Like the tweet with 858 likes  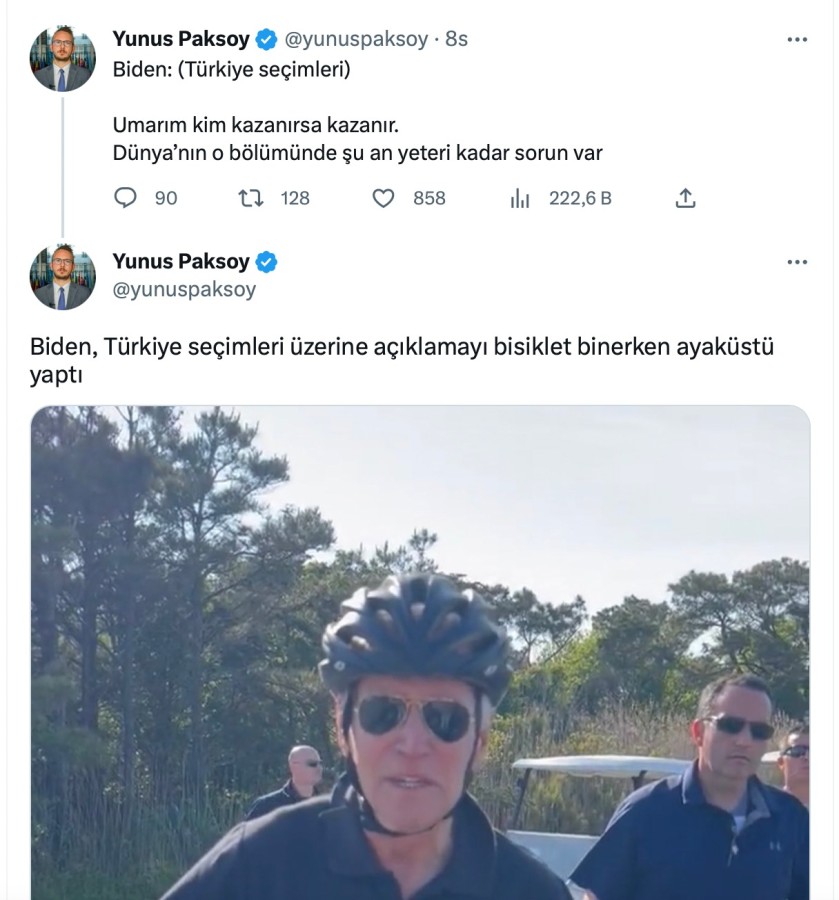[384, 198]
